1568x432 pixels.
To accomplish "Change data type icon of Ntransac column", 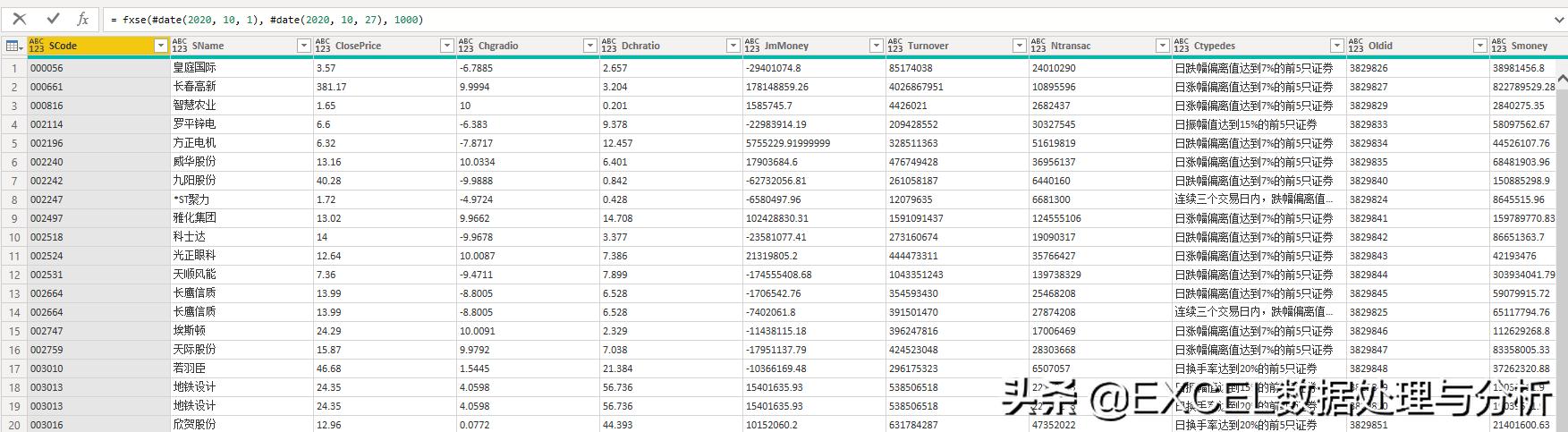I will [x=1038, y=46].
